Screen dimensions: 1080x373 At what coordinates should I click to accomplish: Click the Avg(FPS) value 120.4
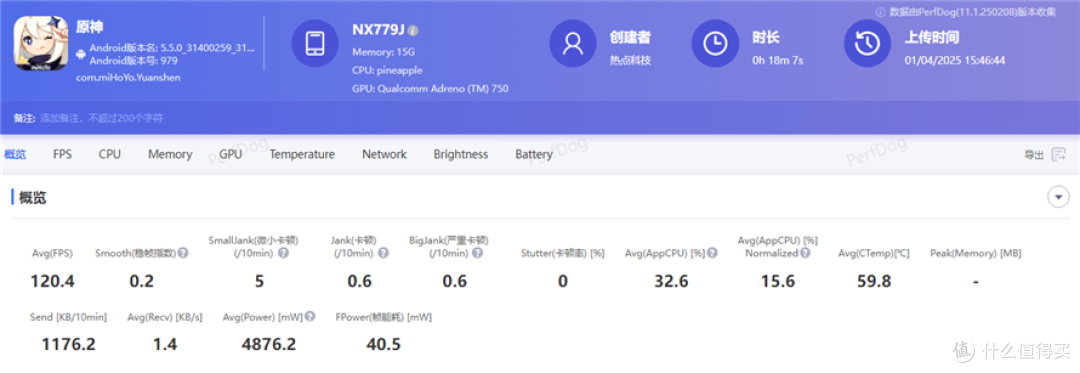coord(52,281)
